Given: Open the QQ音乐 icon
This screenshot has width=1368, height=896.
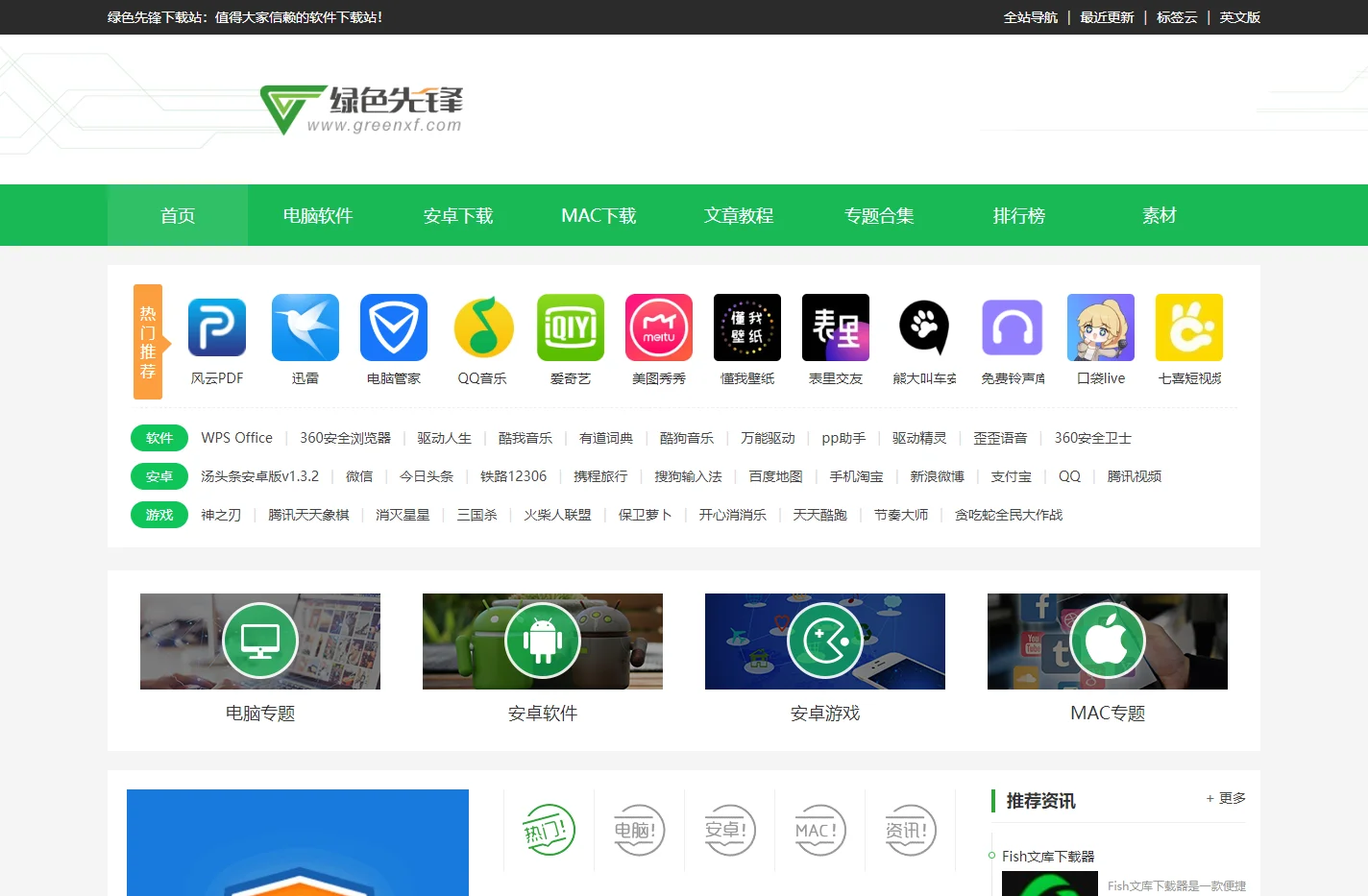Looking at the screenshot, I should 482,327.
